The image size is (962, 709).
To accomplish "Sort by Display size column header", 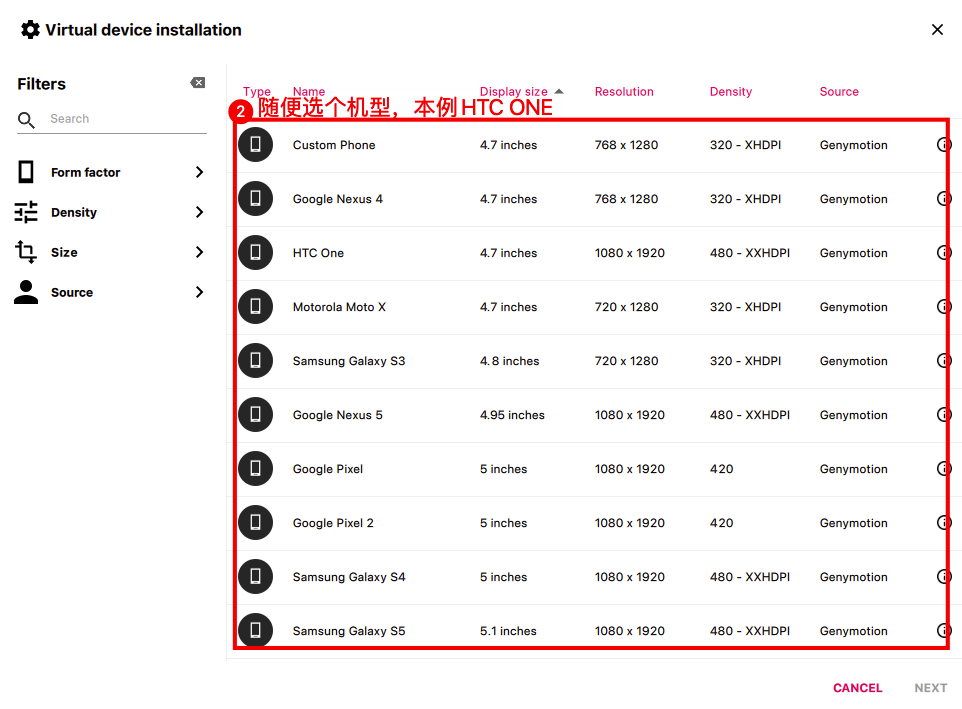I will pos(514,91).
